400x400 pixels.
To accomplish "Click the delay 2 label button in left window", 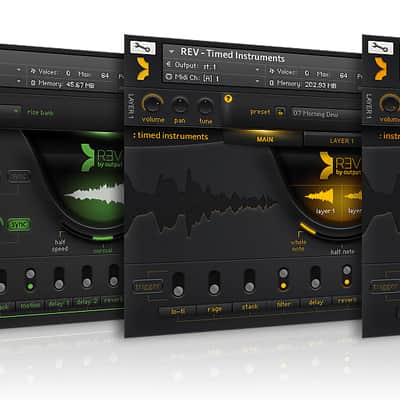I will coord(87,302).
